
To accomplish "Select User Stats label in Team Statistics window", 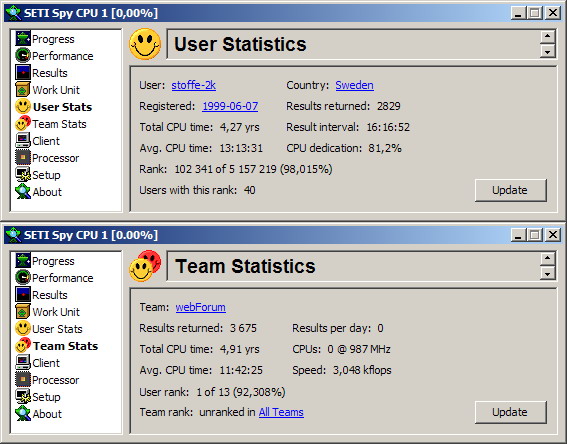I will coord(57,329).
